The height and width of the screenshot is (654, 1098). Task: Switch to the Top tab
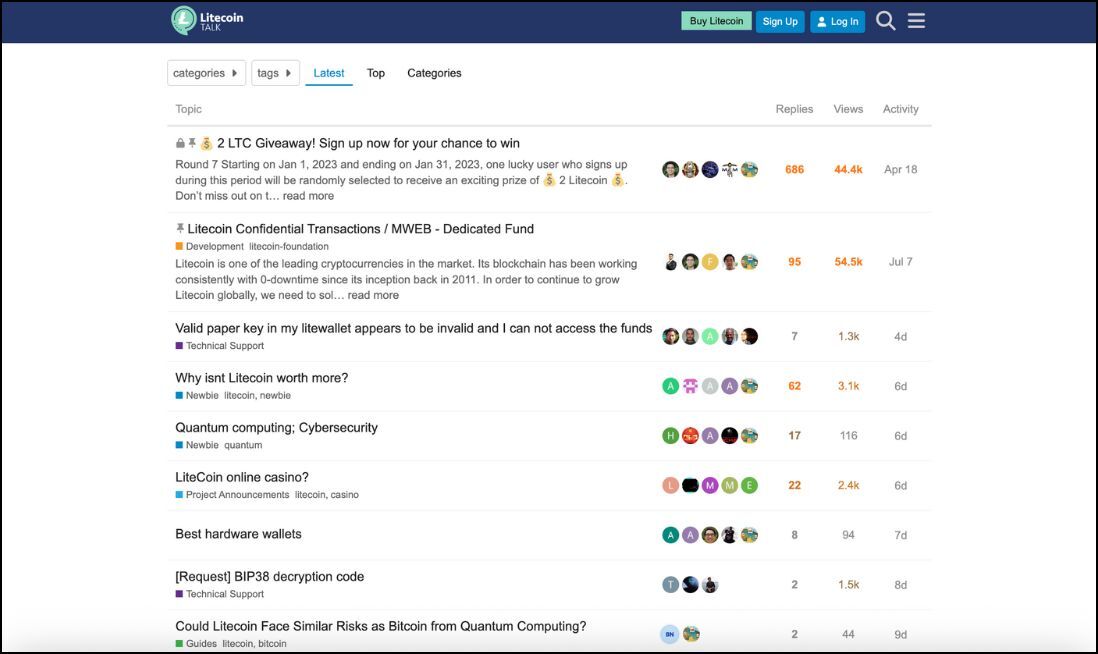click(376, 73)
